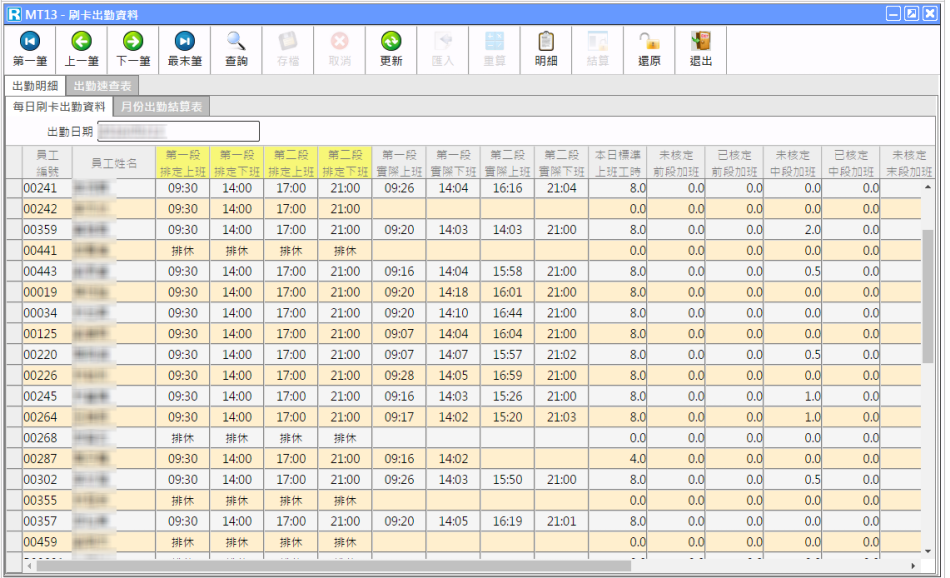
Task: Click the horizontal scrollbar left arrow
Action: coord(30,566)
